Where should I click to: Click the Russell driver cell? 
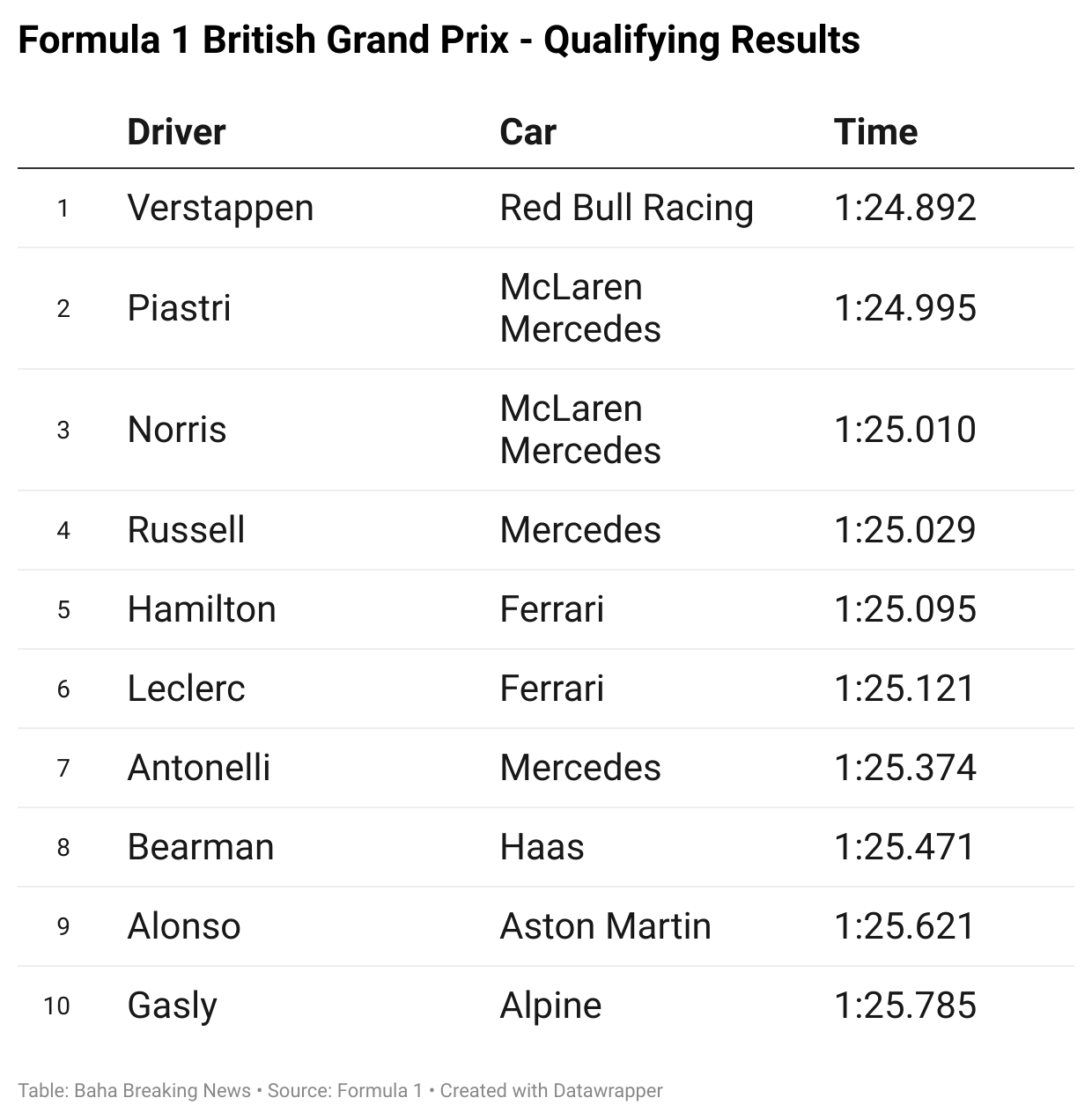tap(186, 530)
